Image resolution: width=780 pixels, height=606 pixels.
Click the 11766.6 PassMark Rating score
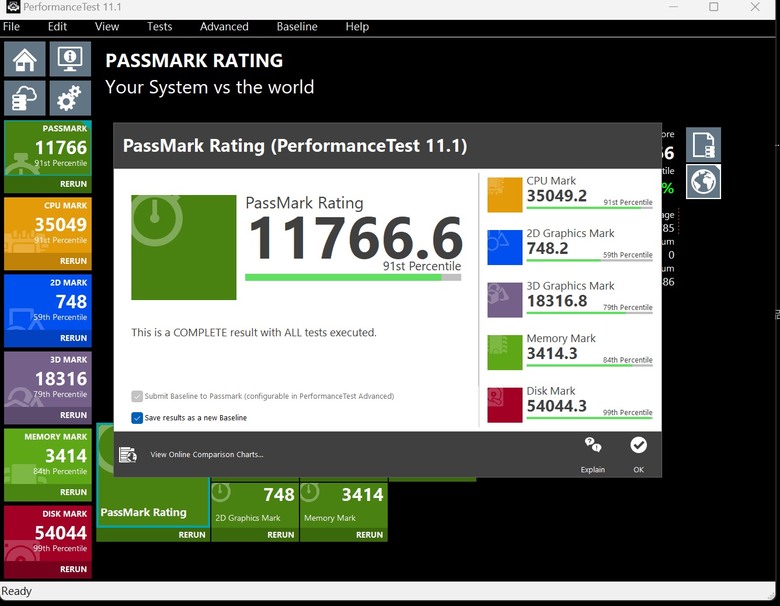pos(355,238)
